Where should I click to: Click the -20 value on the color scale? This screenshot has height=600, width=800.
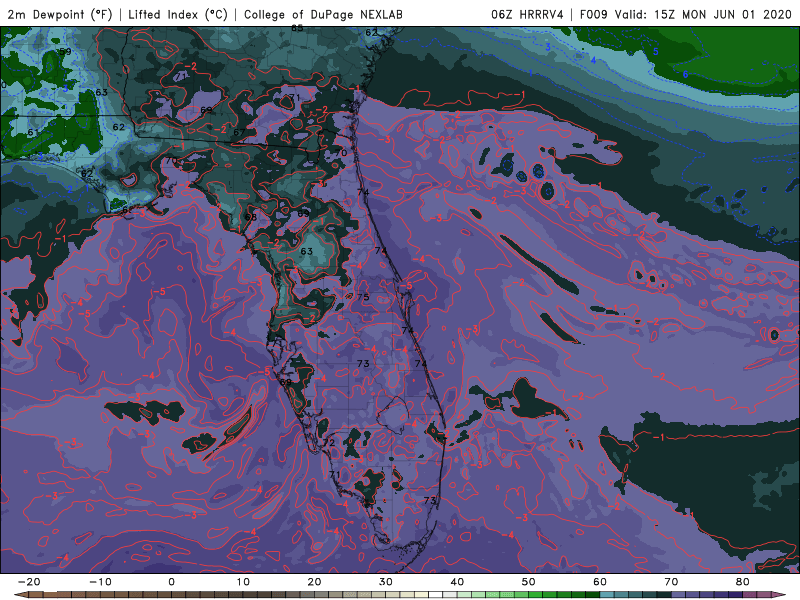(x=29, y=582)
